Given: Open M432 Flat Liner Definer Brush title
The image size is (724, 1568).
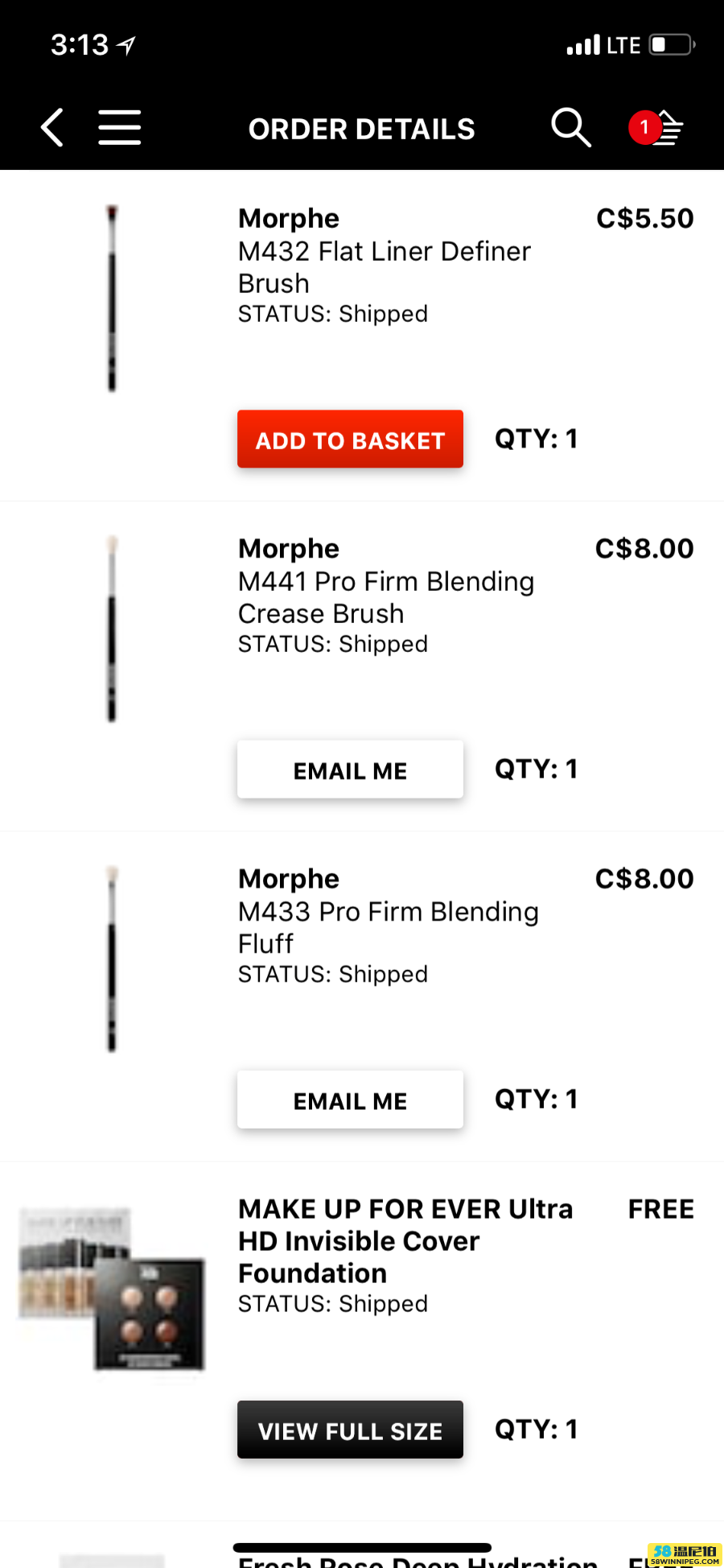Looking at the screenshot, I should click(x=385, y=267).
